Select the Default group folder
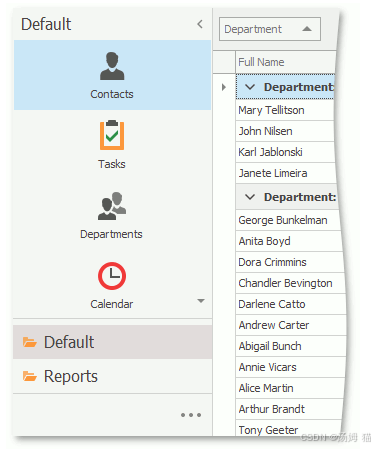The width and height of the screenshot is (375, 449). tap(113, 342)
